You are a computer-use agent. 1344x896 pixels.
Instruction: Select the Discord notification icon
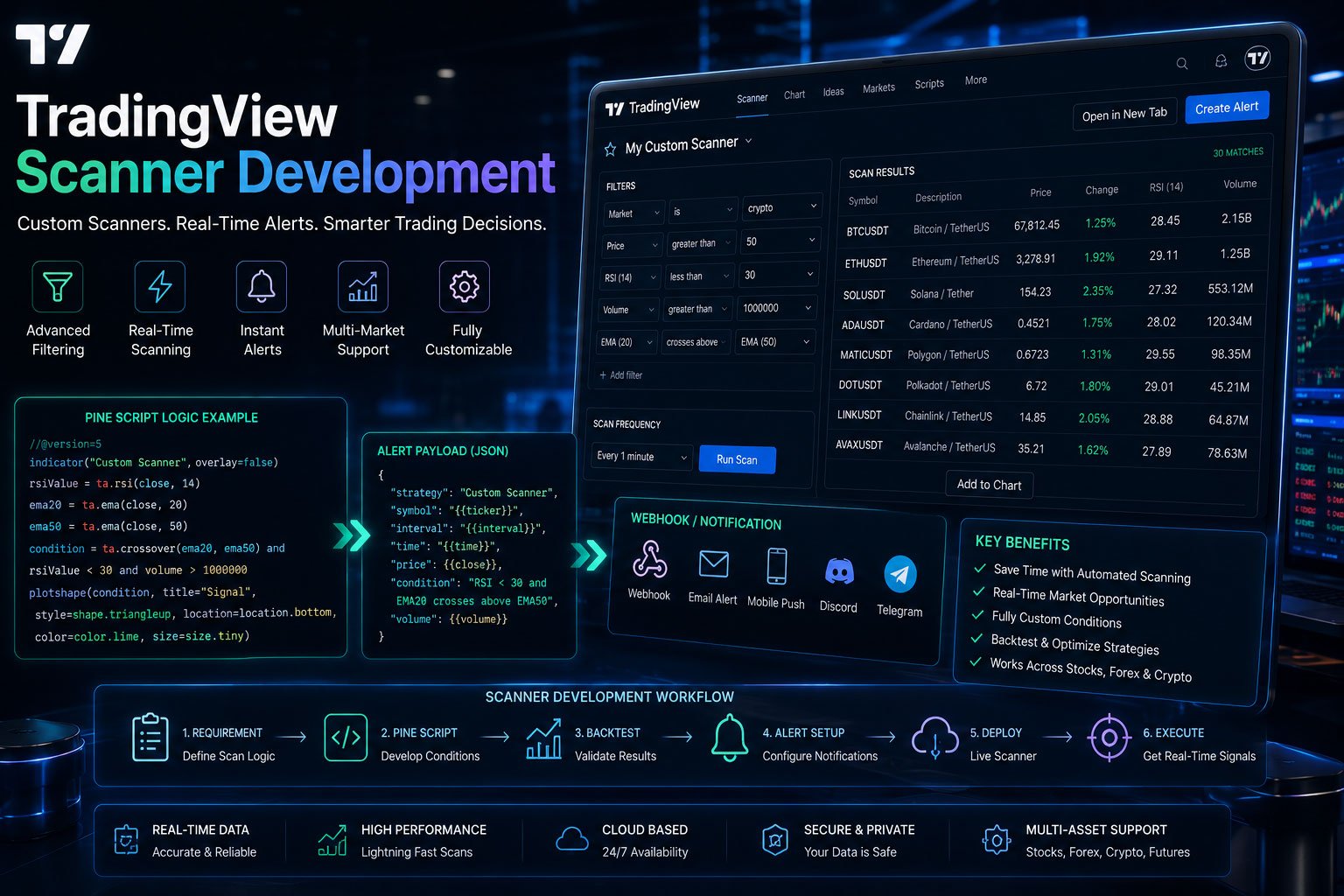(x=839, y=571)
